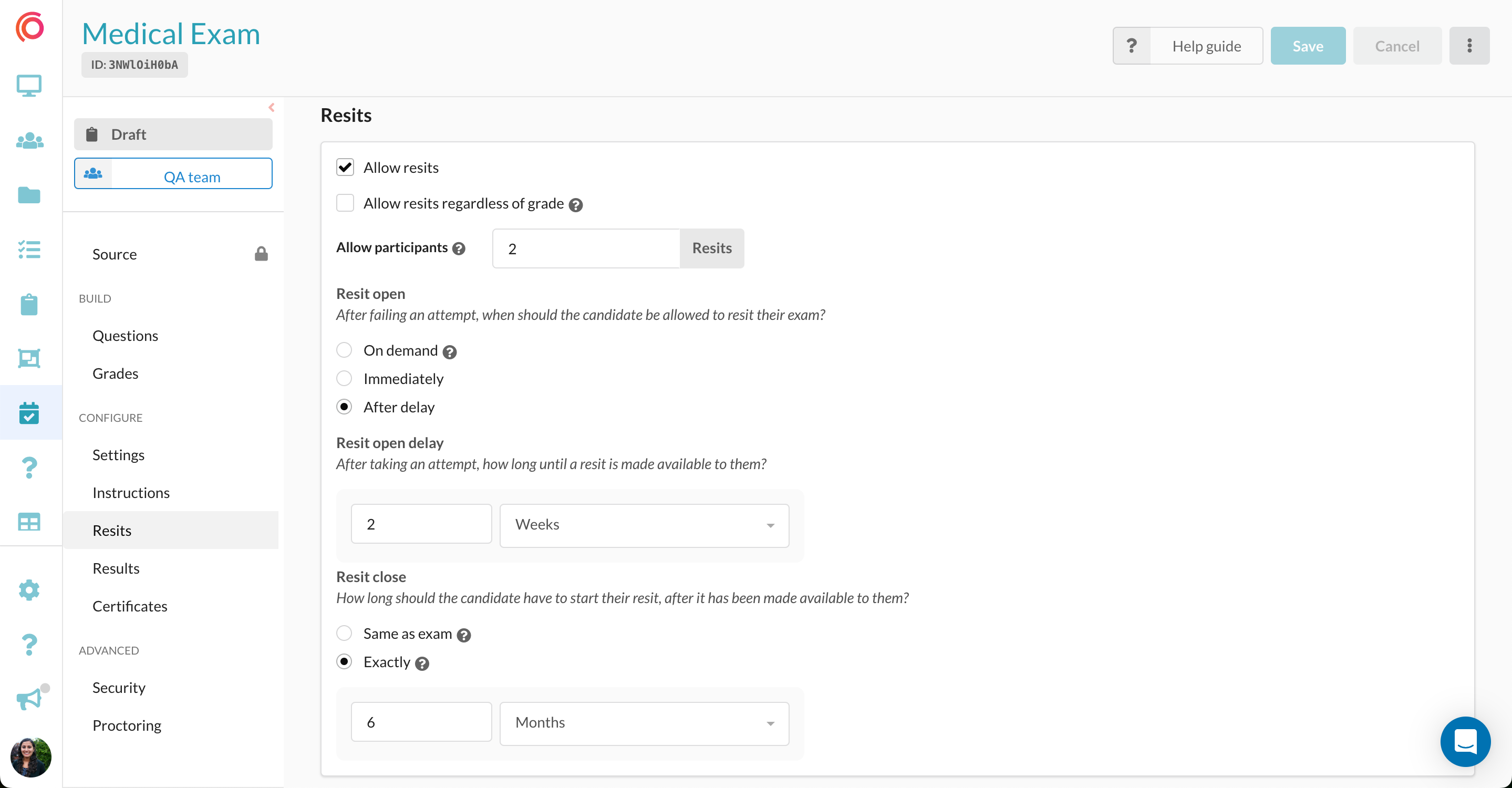Open the users group icon in the sidebar

[x=29, y=141]
